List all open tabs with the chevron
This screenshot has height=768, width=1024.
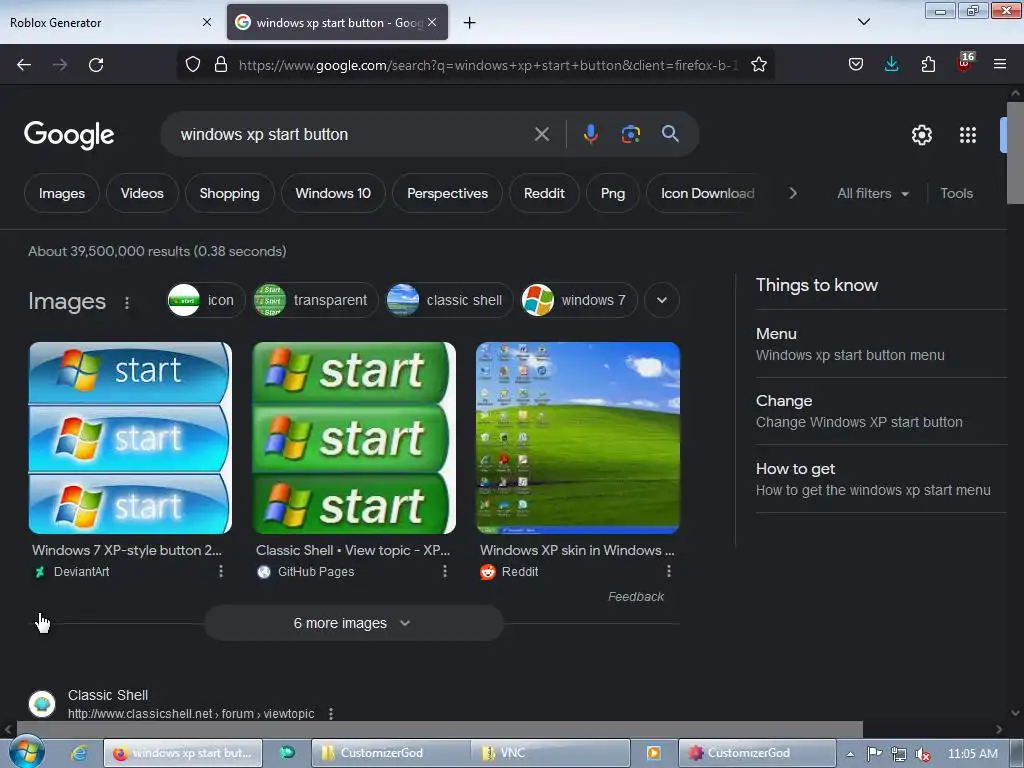[x=863, y=22]
